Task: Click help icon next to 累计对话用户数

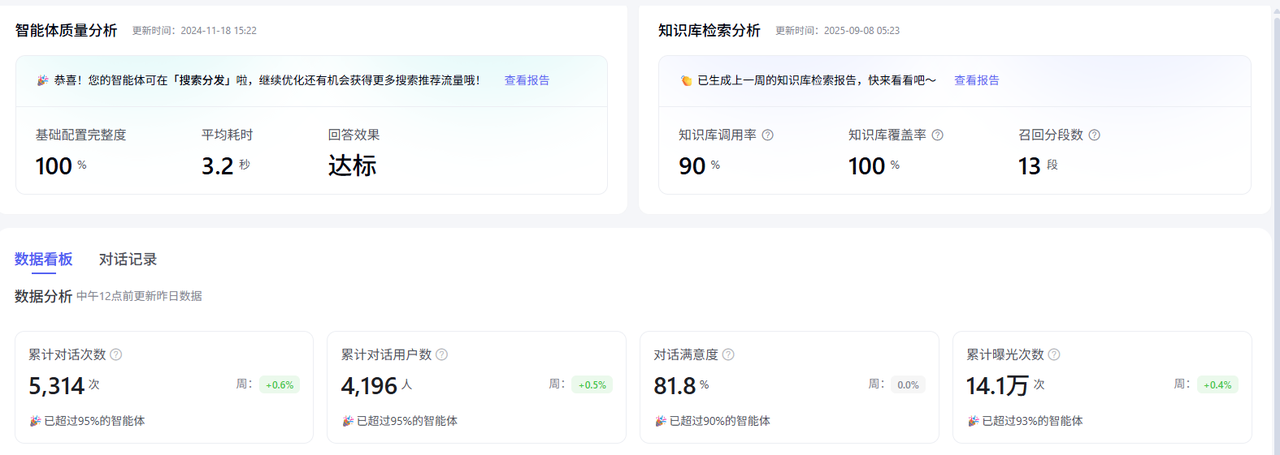Action: (x=442, y=354)
